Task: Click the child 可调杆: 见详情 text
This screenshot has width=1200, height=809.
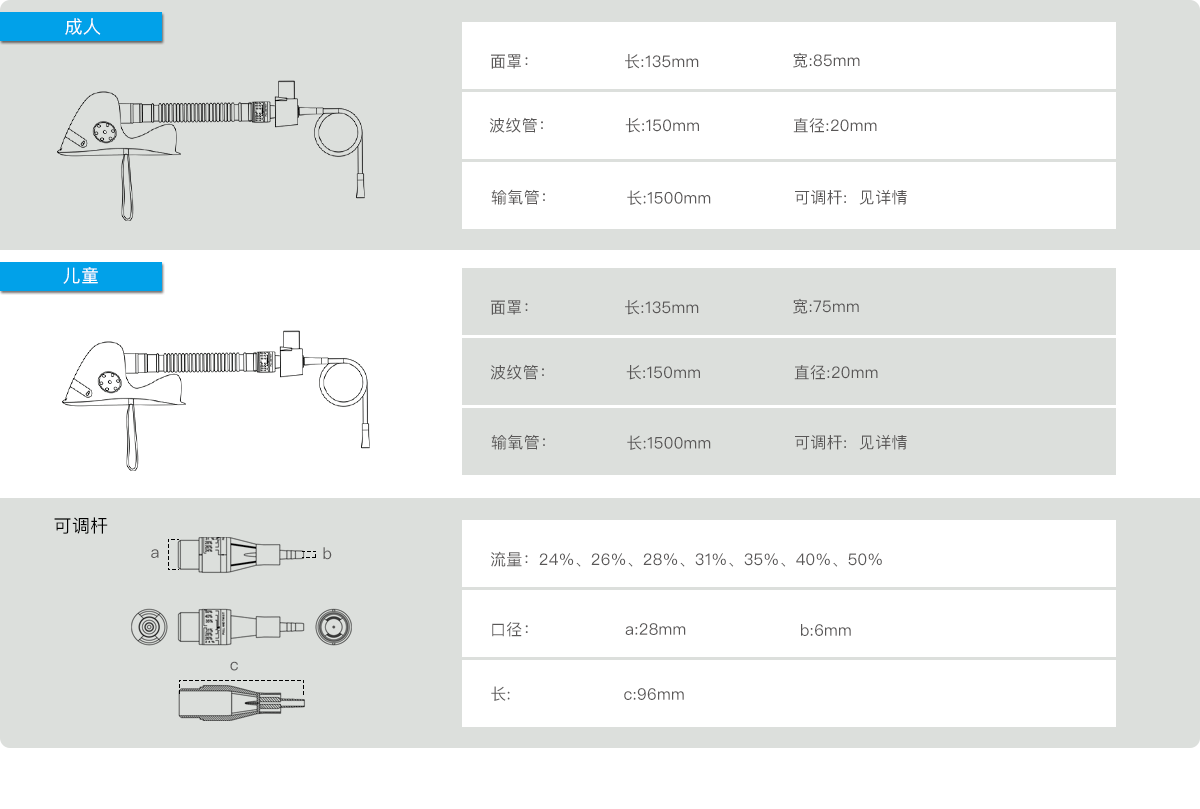Action: 851,442
